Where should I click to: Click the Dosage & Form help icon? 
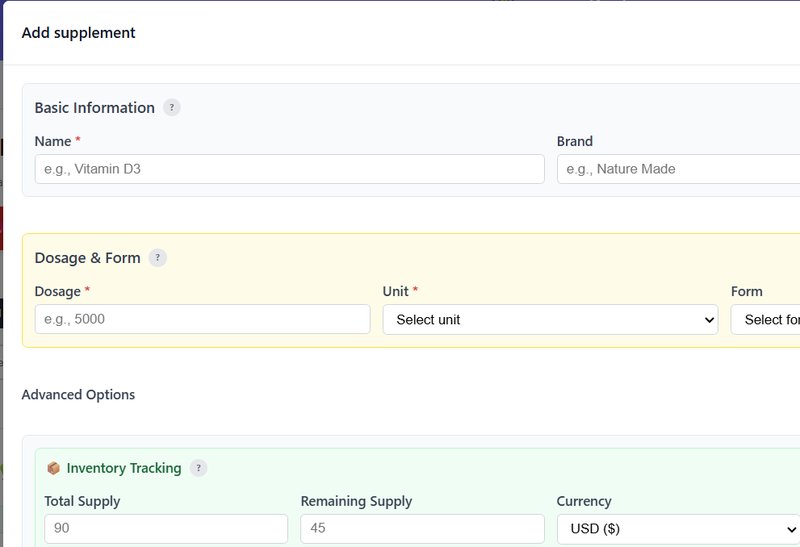pos(158,258)
